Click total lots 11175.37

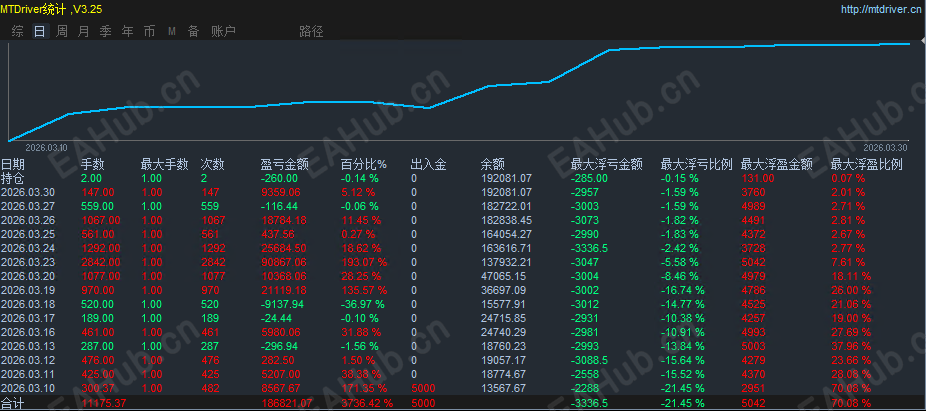point(105,403)
